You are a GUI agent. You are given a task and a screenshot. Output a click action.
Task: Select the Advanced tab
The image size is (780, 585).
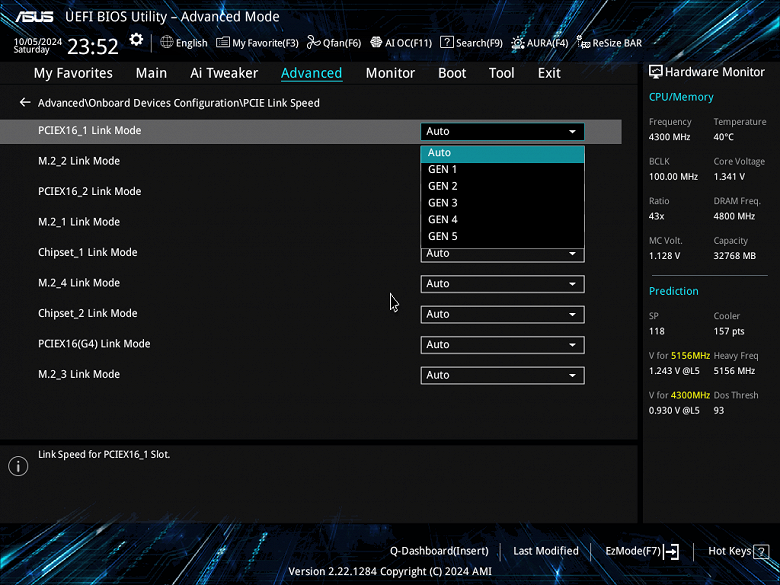tap(311, 73)
